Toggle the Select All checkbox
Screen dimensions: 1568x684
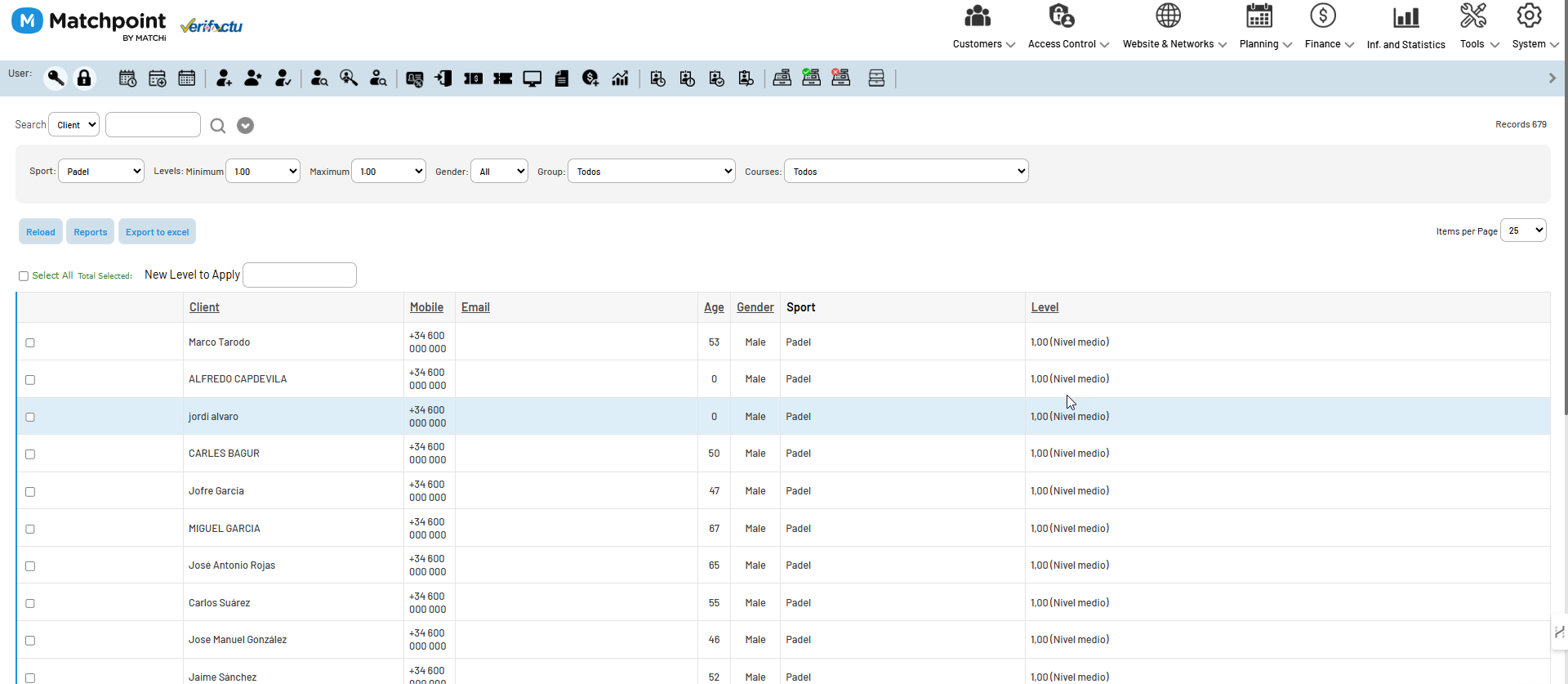(24, 276)
